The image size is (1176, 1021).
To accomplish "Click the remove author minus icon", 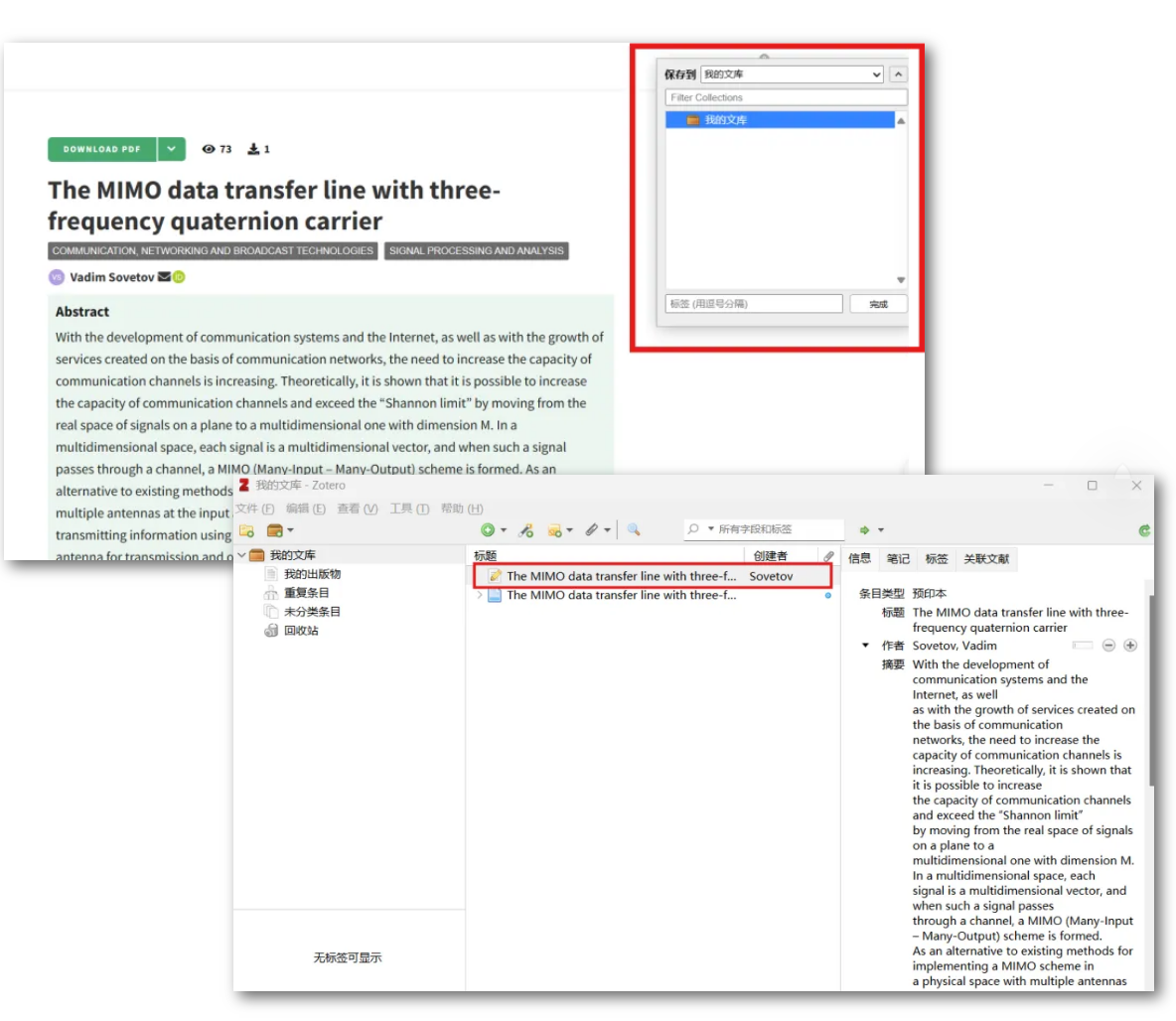I will (1108, 646).
